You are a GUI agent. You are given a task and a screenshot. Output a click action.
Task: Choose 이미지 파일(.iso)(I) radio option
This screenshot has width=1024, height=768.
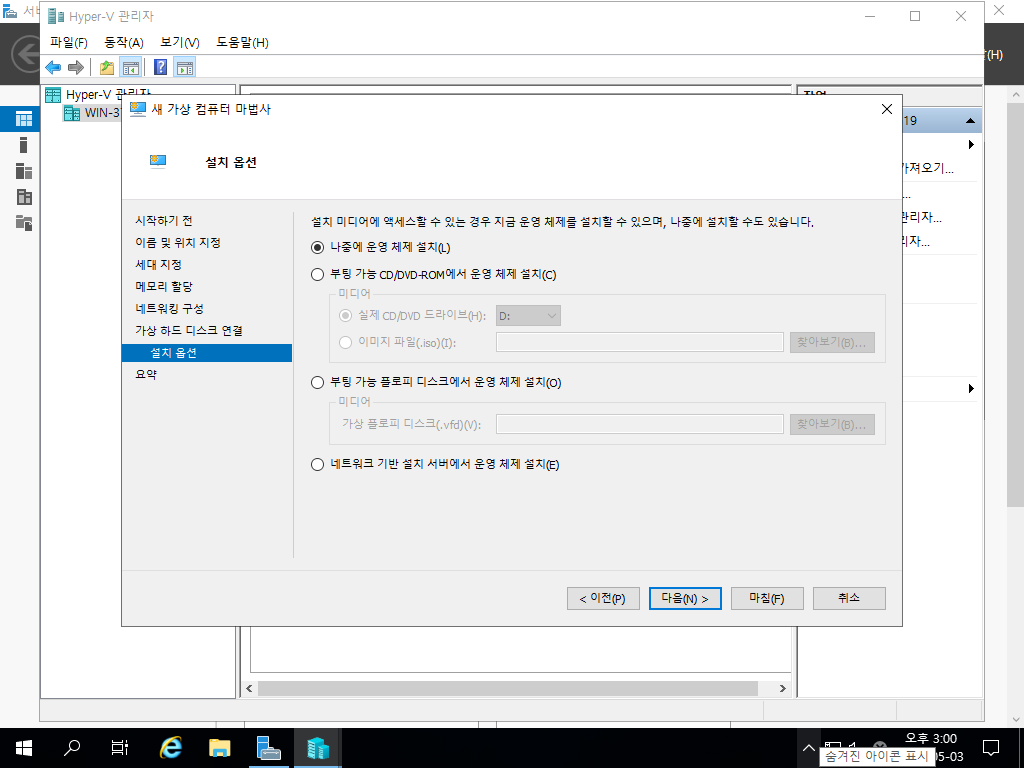(345, 342)
